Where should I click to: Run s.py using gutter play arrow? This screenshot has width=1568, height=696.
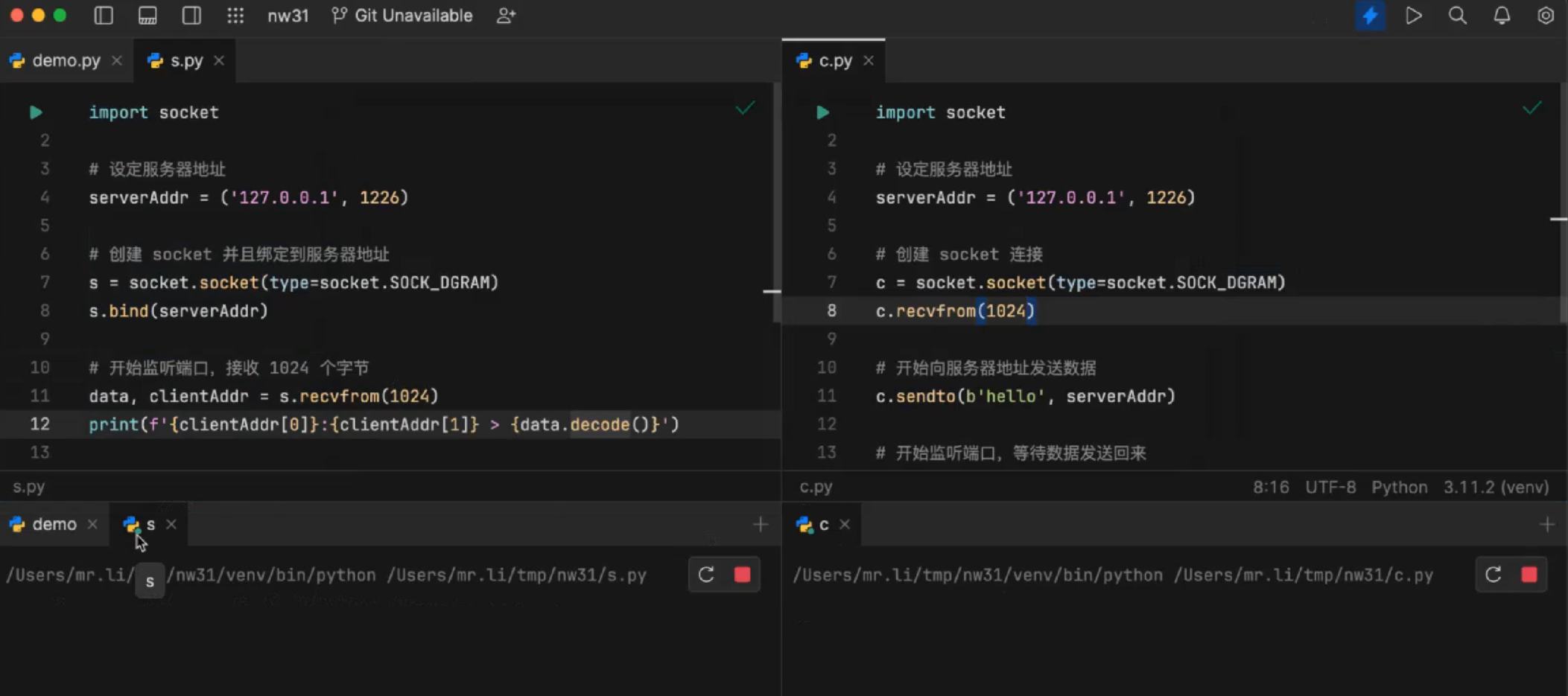click(x=36, y=112)
